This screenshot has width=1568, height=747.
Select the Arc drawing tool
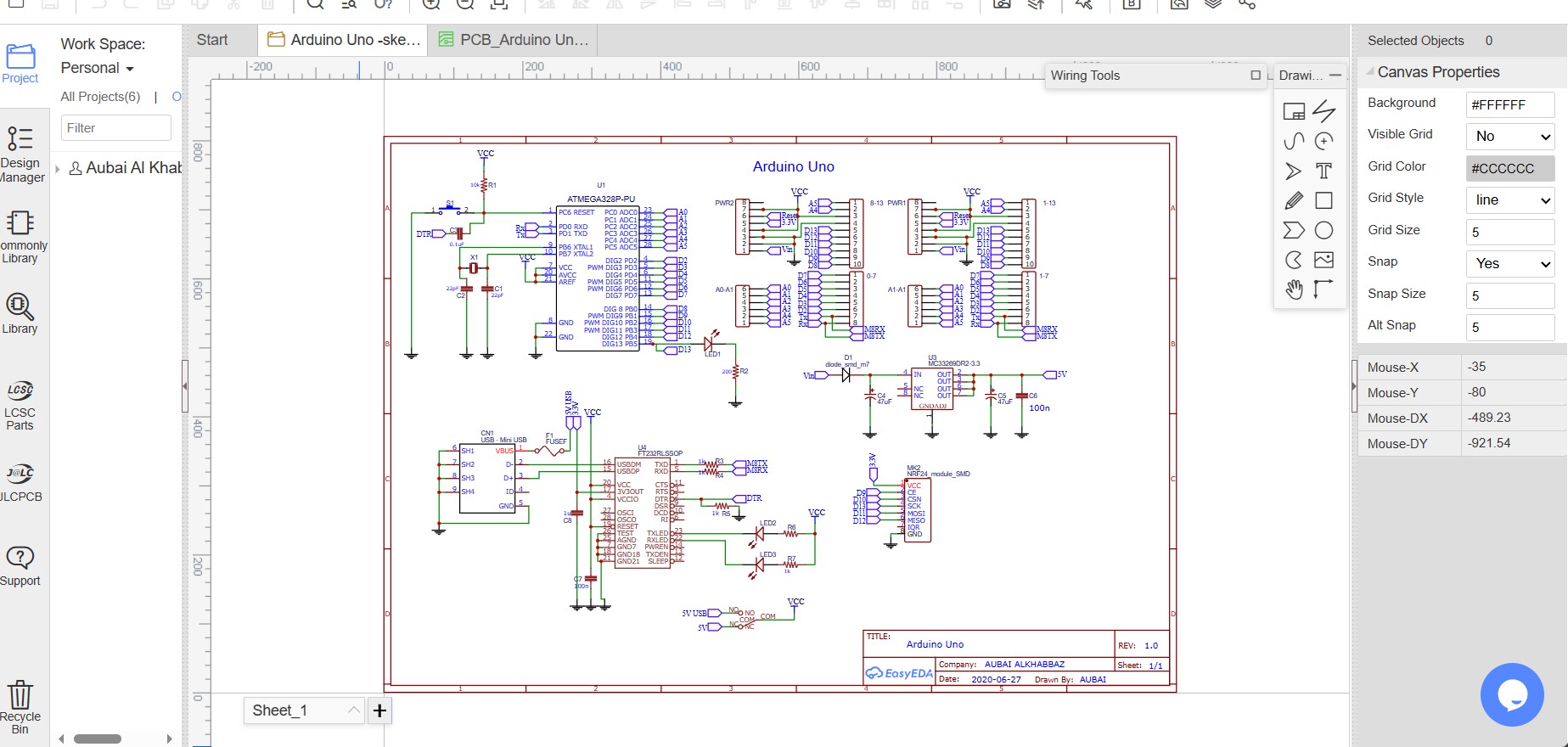1324,141
